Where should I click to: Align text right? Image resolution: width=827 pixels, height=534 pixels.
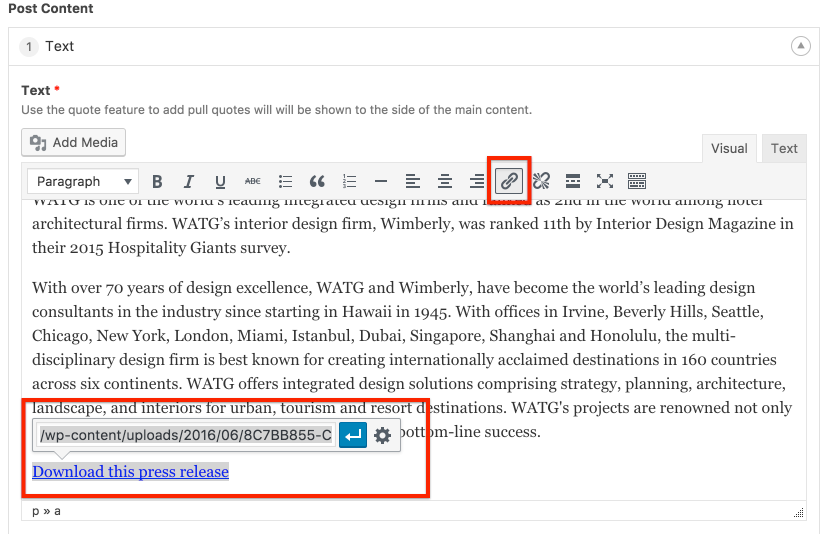(x=477, y=181)
